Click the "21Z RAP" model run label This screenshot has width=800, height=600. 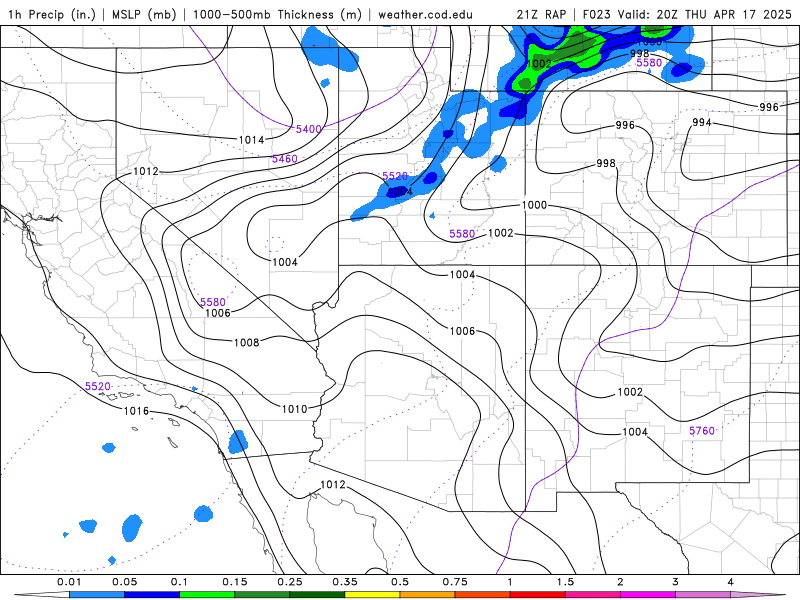point(541,14)
